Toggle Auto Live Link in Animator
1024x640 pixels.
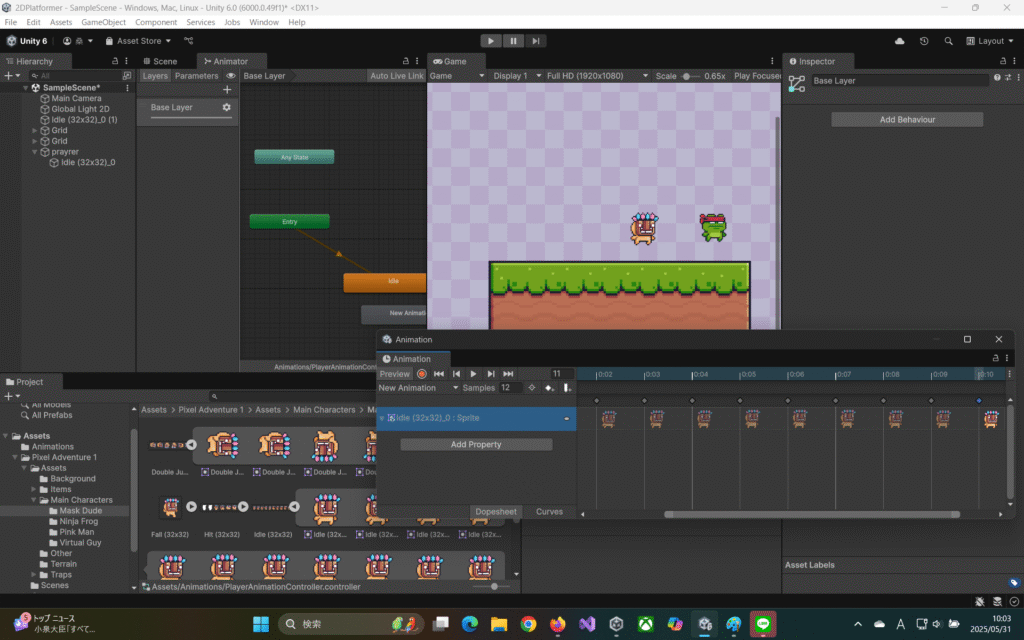(x=396, y=76)
